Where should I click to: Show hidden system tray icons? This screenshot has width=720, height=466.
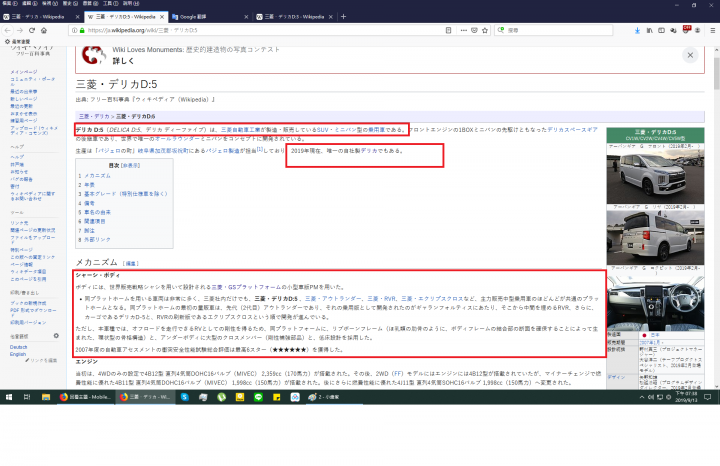pos(641,397)
